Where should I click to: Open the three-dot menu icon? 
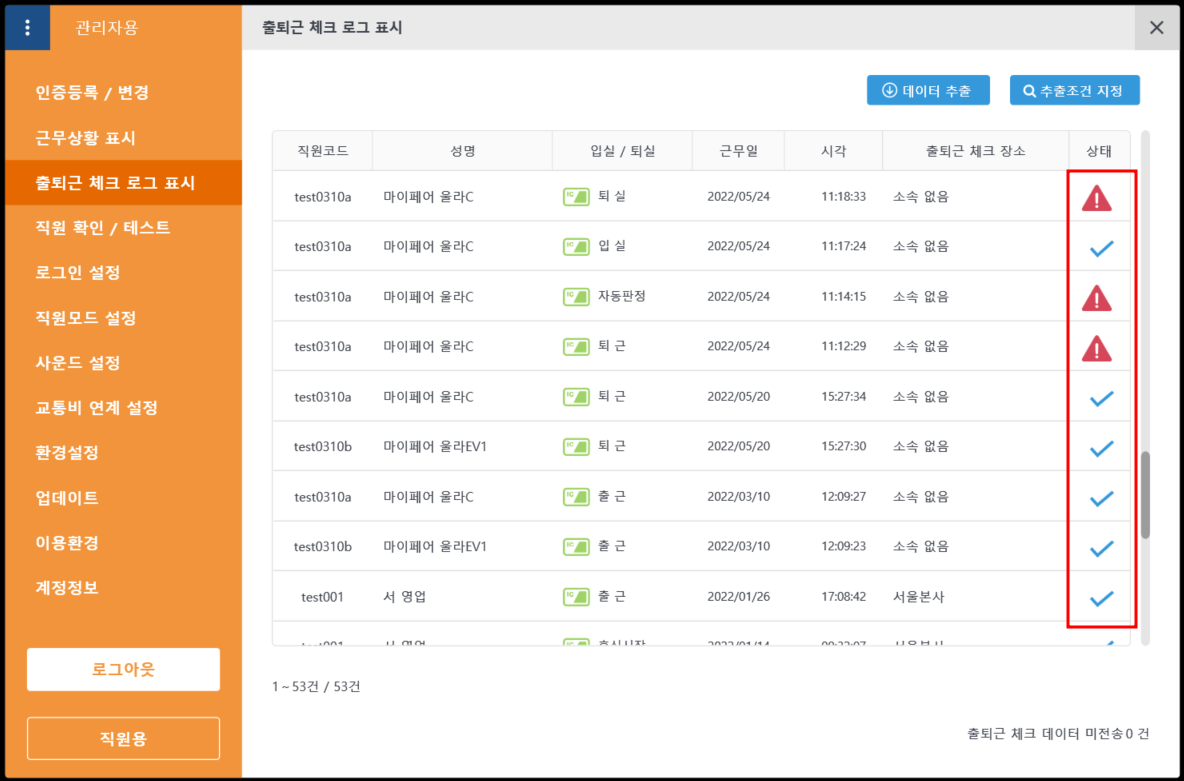[x=27, y=27]
